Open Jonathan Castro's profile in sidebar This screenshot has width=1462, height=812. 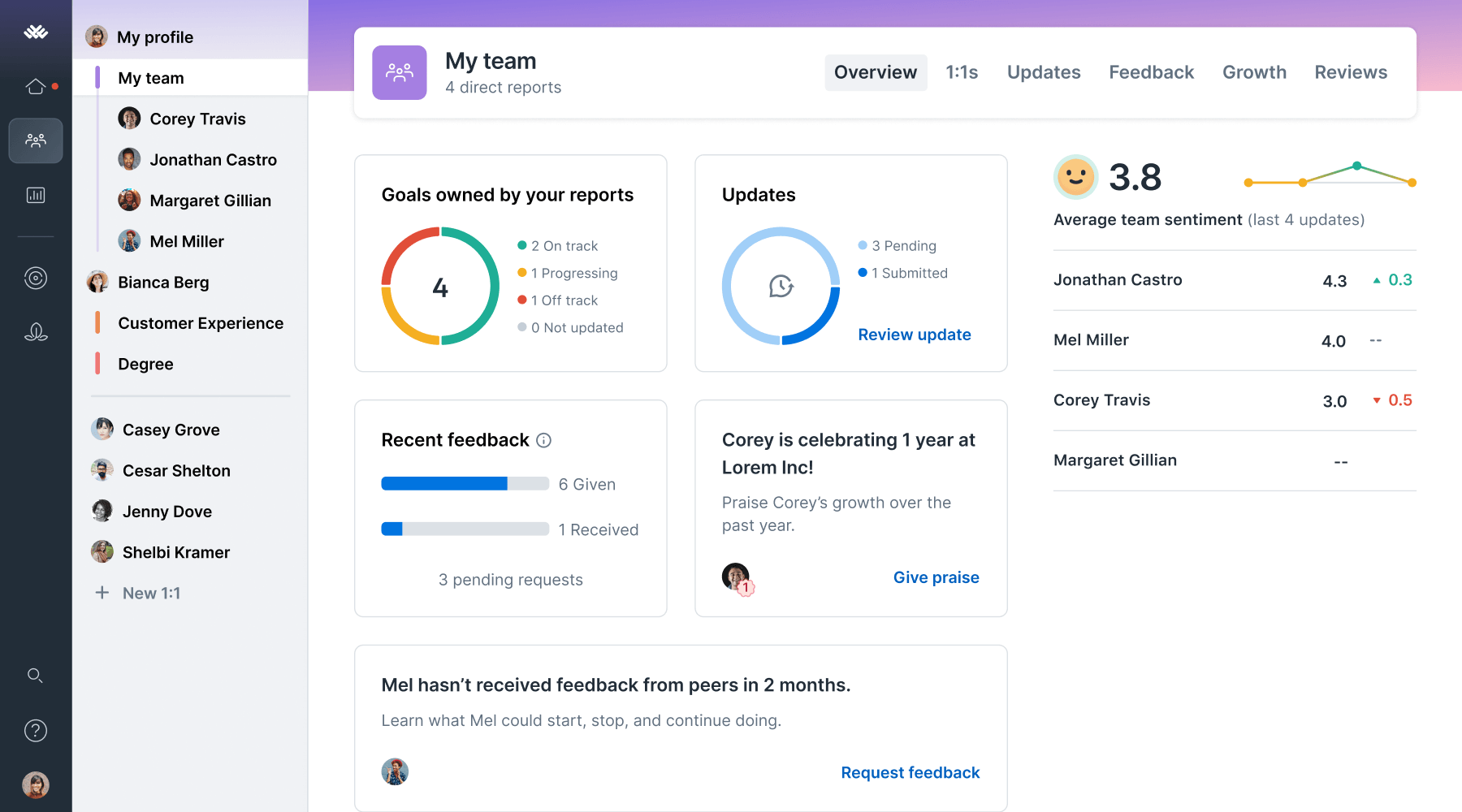pos(213,160)
